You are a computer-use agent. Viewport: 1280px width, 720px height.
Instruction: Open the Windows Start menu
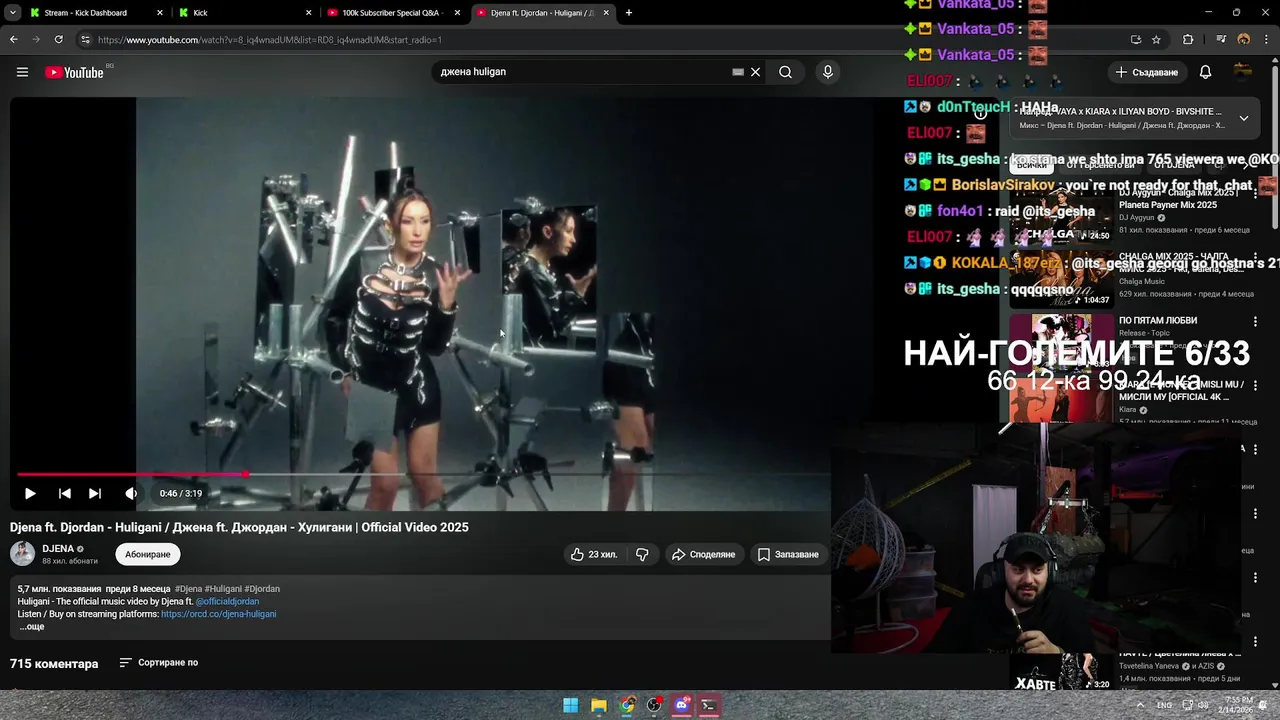point(570,705)
